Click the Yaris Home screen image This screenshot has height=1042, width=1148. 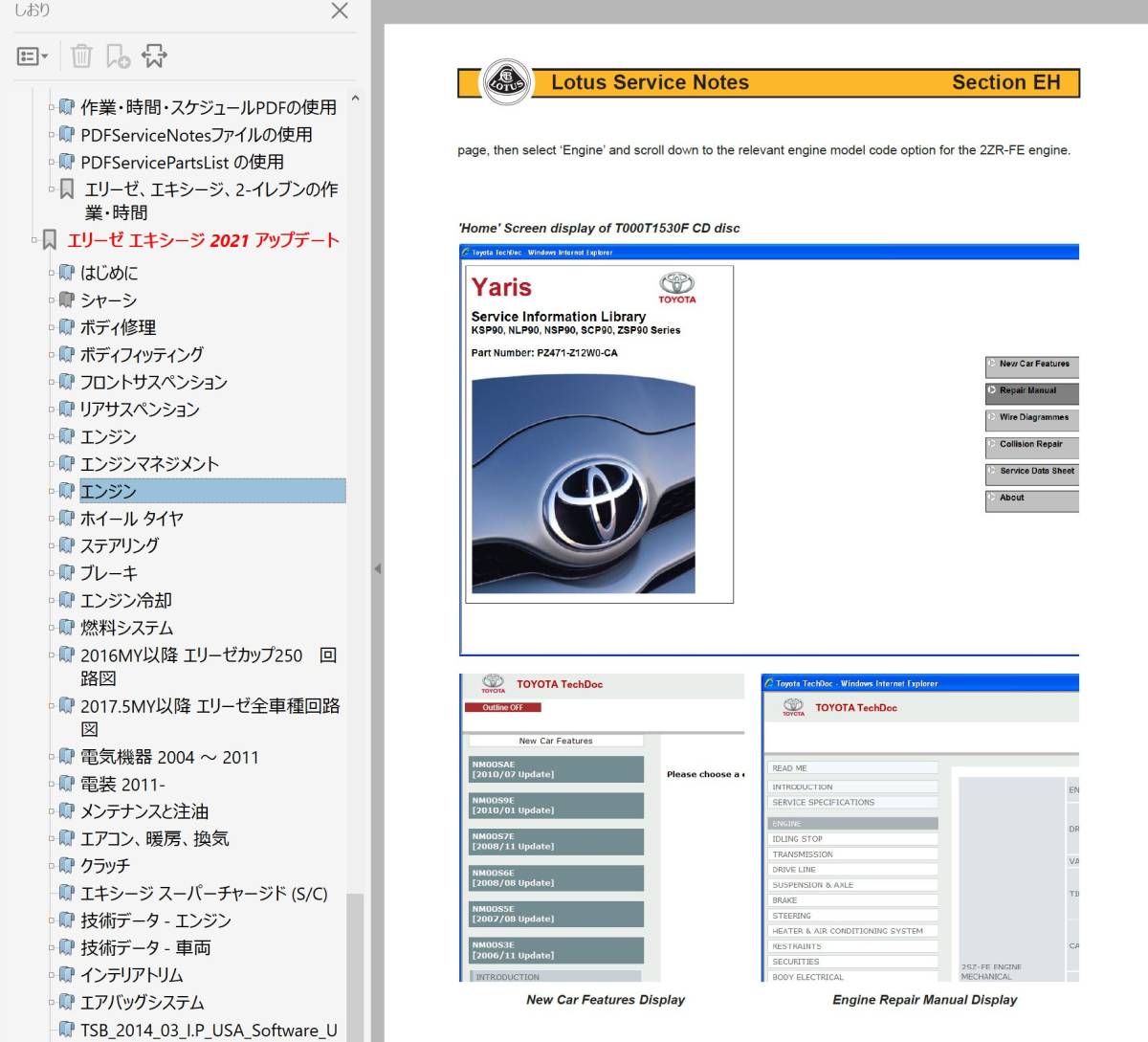769,450
